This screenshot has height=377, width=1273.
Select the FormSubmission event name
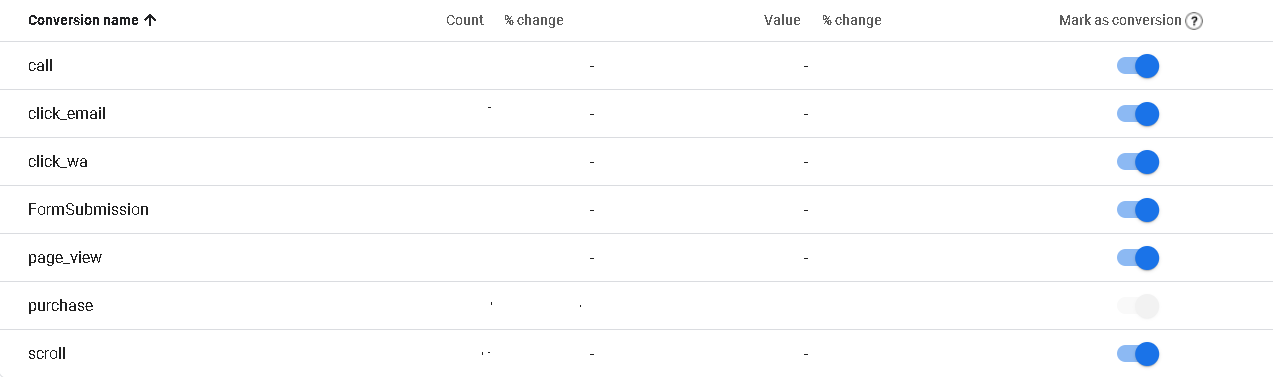click(88, 210)
